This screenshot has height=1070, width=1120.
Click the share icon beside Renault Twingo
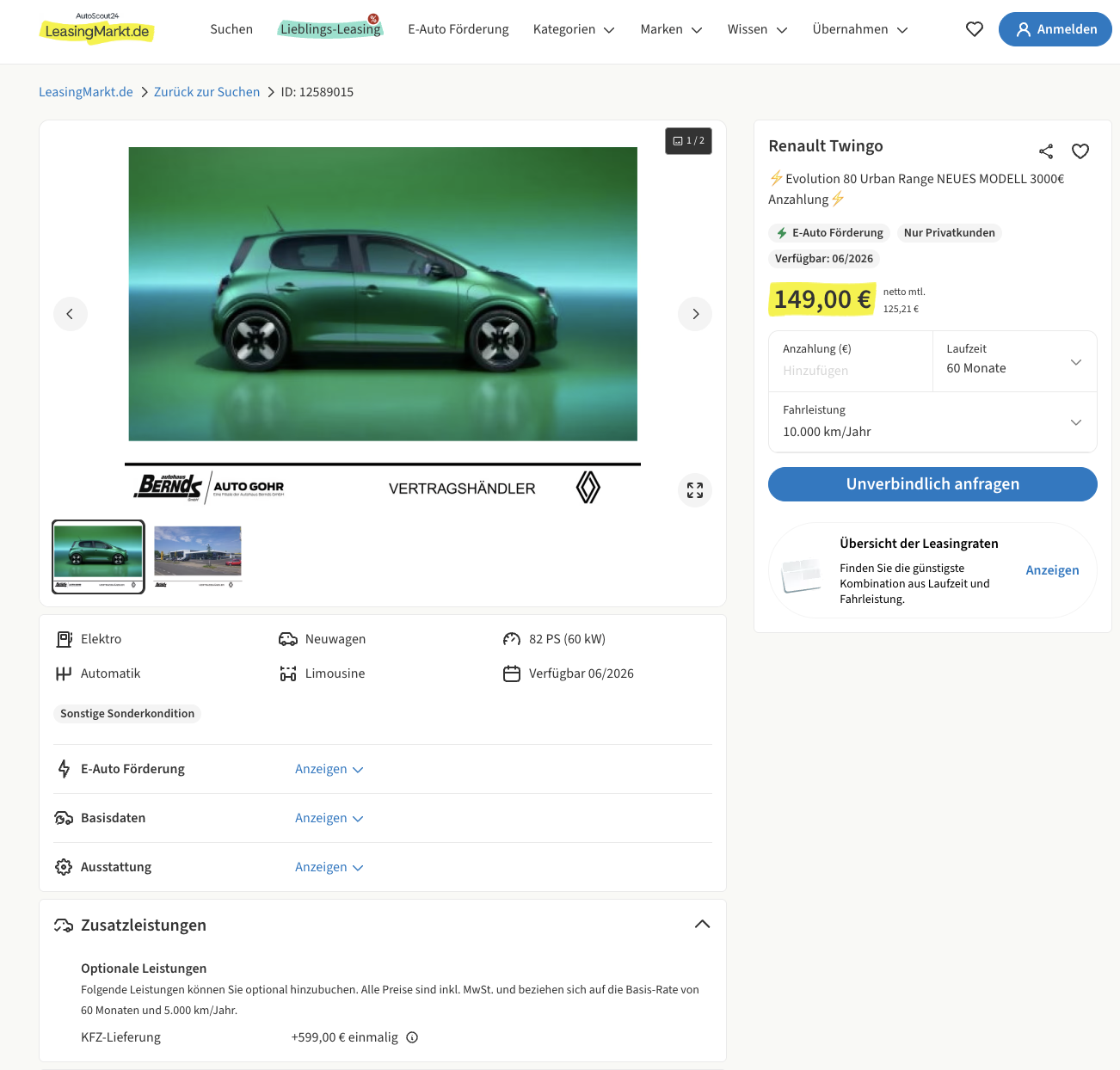[x=1045, y=151]
